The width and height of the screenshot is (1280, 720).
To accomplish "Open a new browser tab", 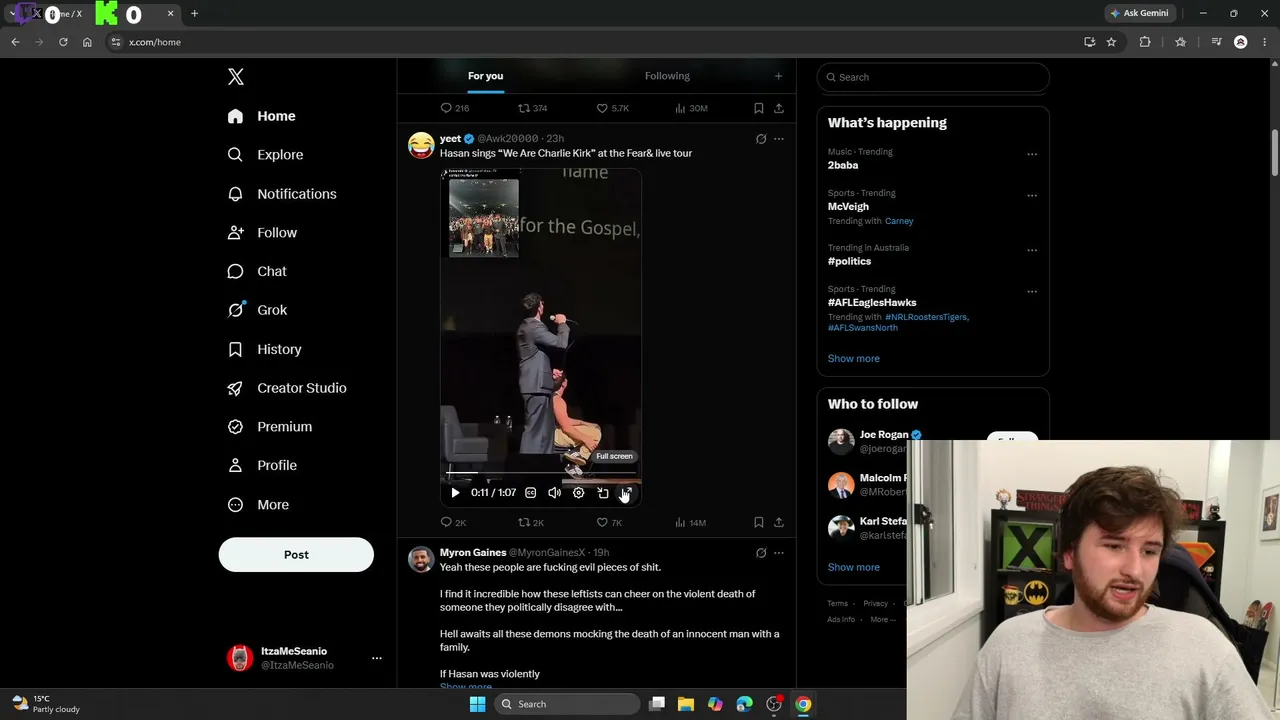I will click(194, 14).
